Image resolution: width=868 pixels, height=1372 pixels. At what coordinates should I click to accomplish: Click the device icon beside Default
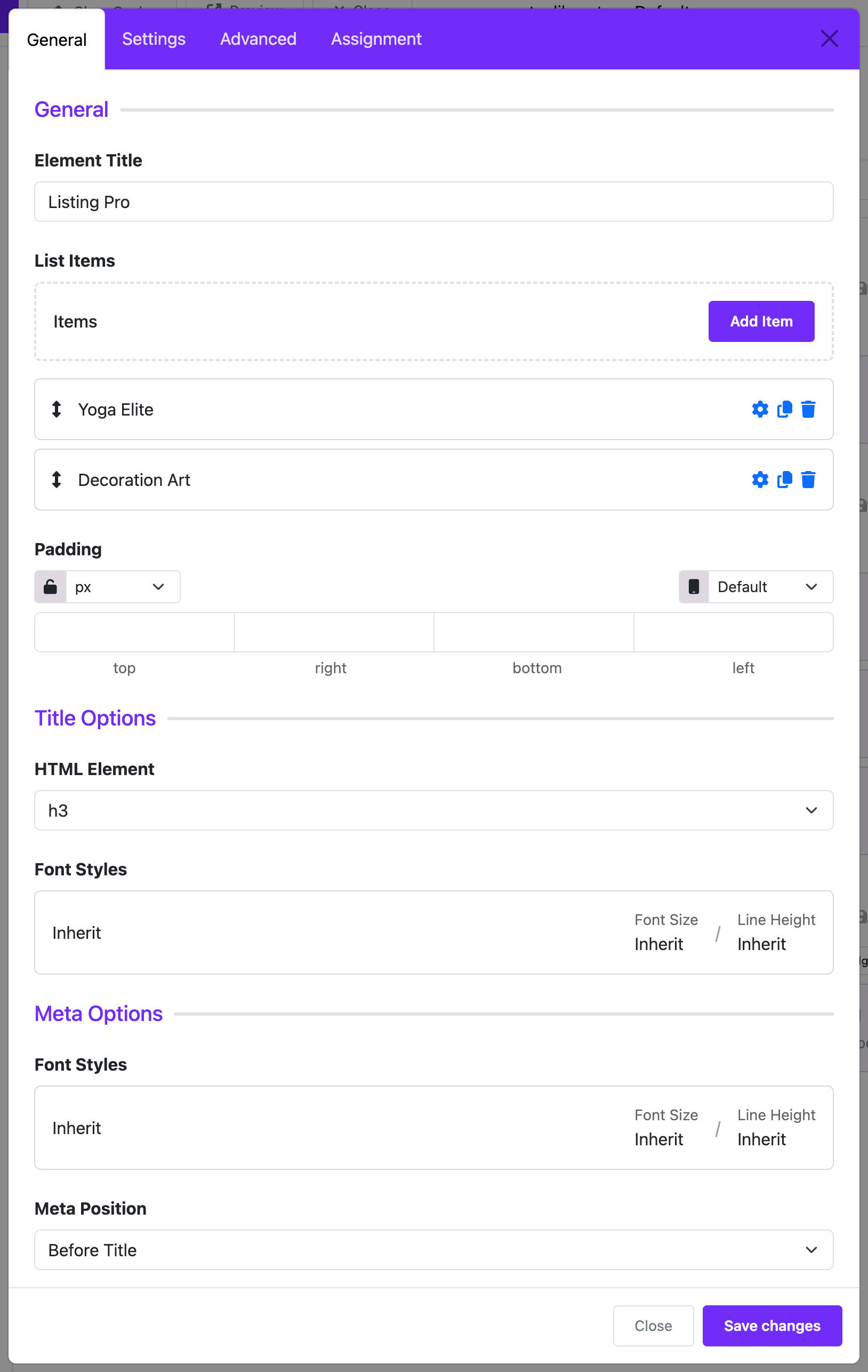[x=694, y=587]
